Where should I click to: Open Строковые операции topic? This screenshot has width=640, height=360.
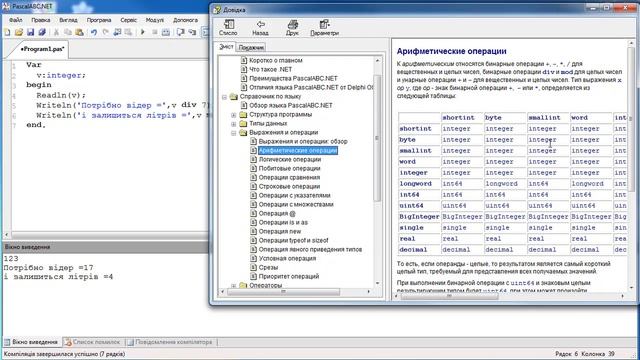289,187
